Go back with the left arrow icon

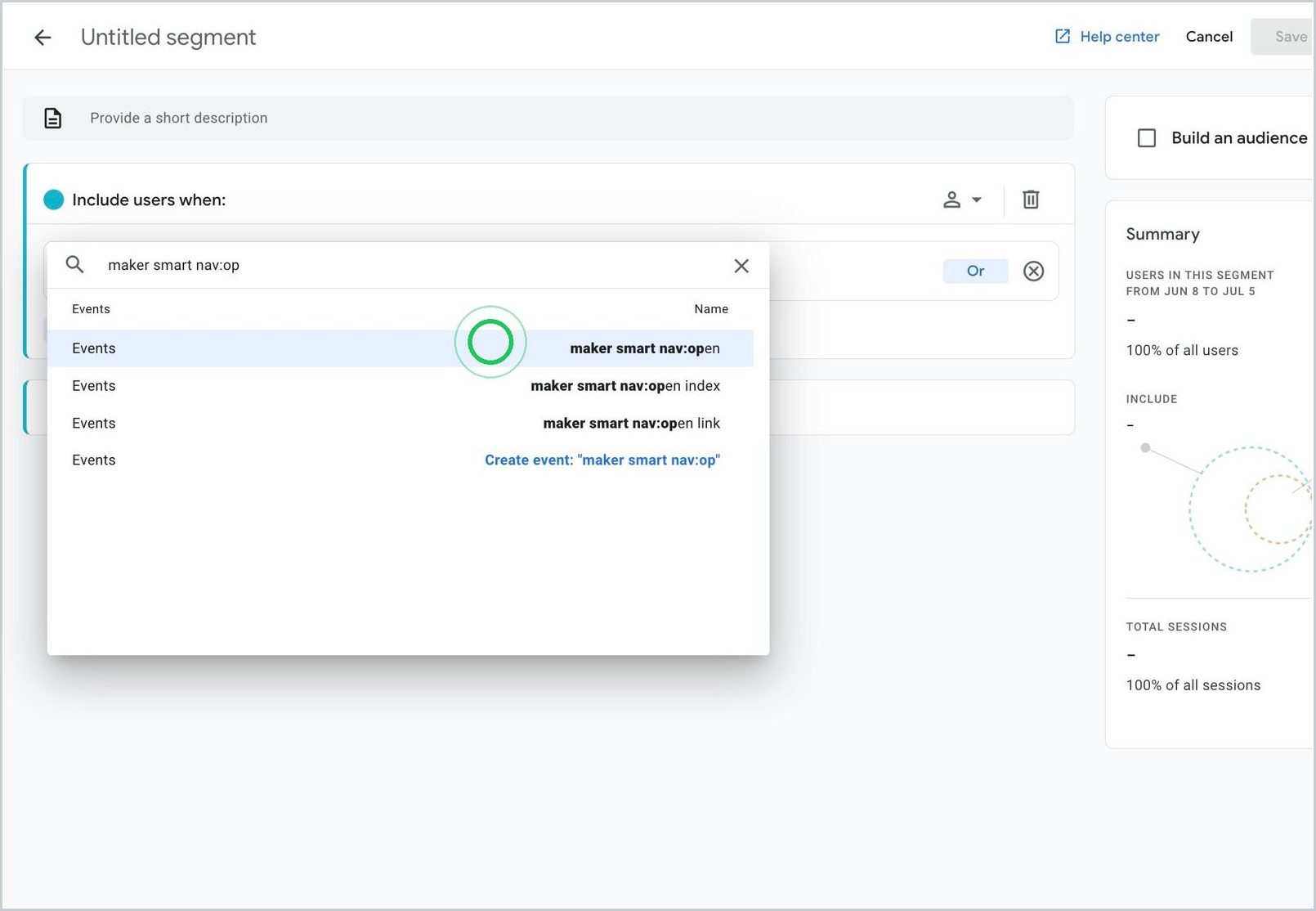pos(43,37)
